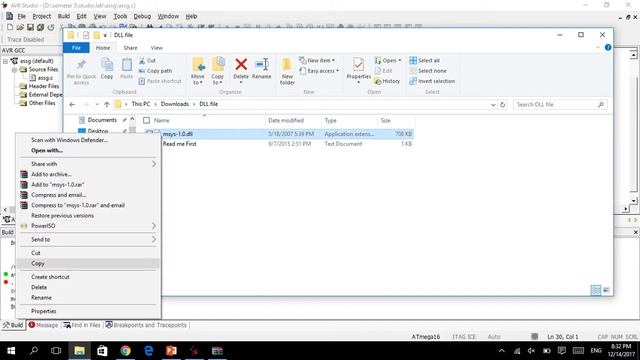Viewport: 640px width, 360px height.
Task: Go back with Explorer back arrow
Action: point(72,104)
